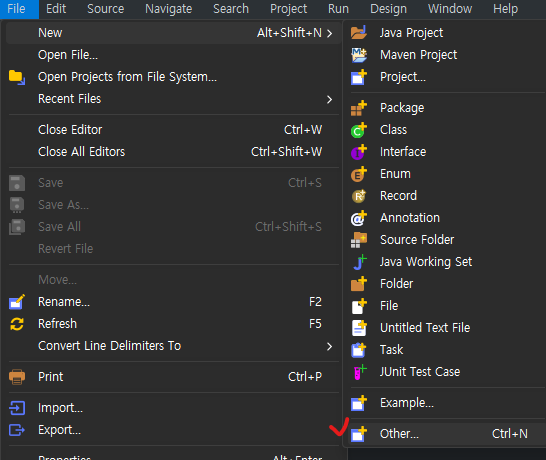
Task: Click the Refresh arrows icon
Action: tap(17, 324)
